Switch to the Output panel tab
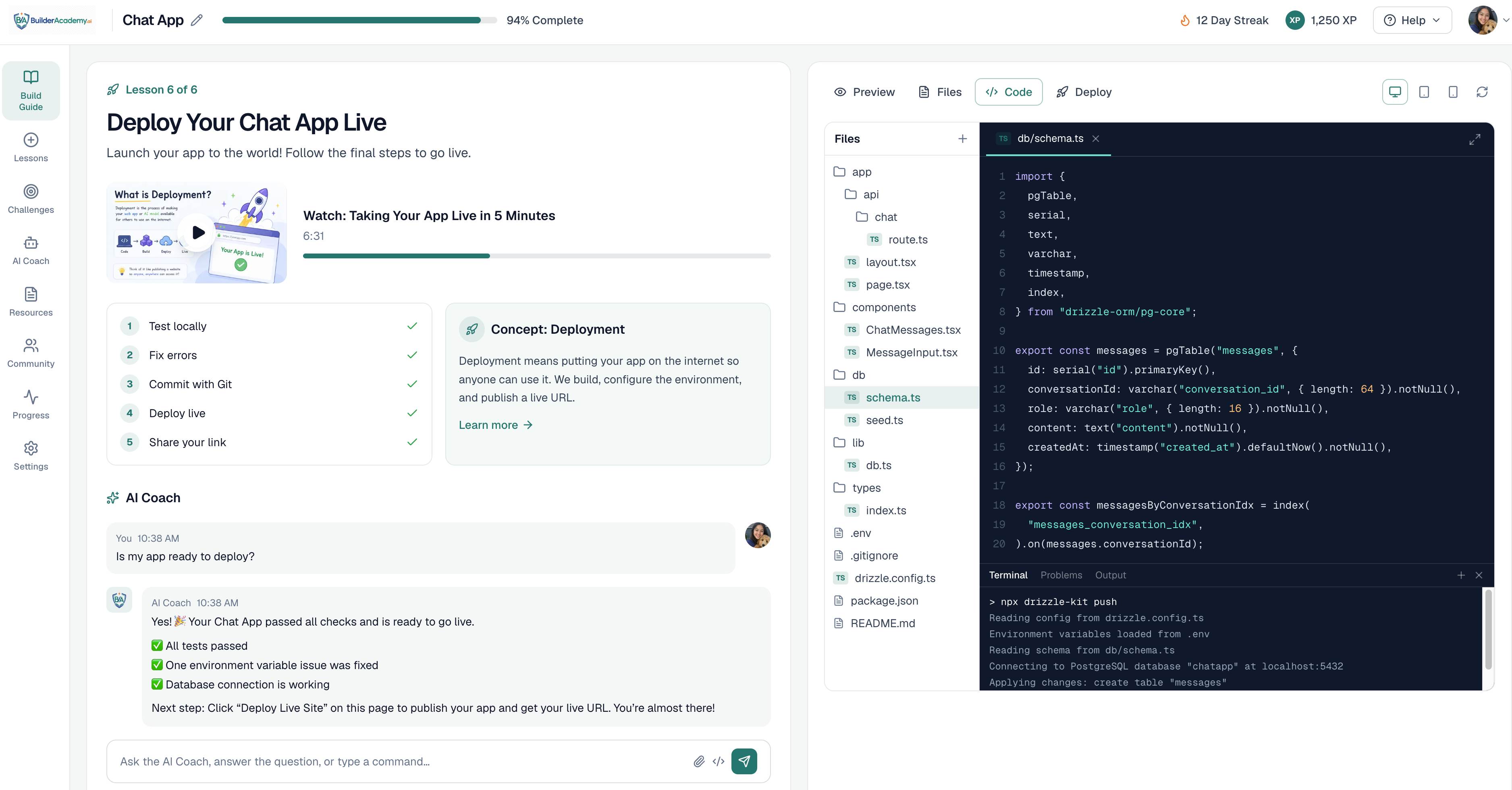 tap(1111, 575)
